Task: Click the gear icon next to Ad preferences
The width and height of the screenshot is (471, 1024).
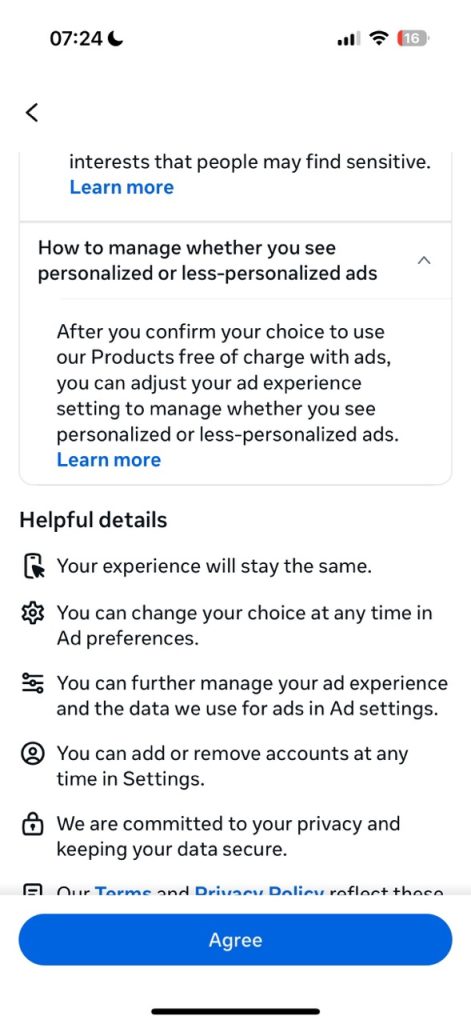Action: (33, 613)
